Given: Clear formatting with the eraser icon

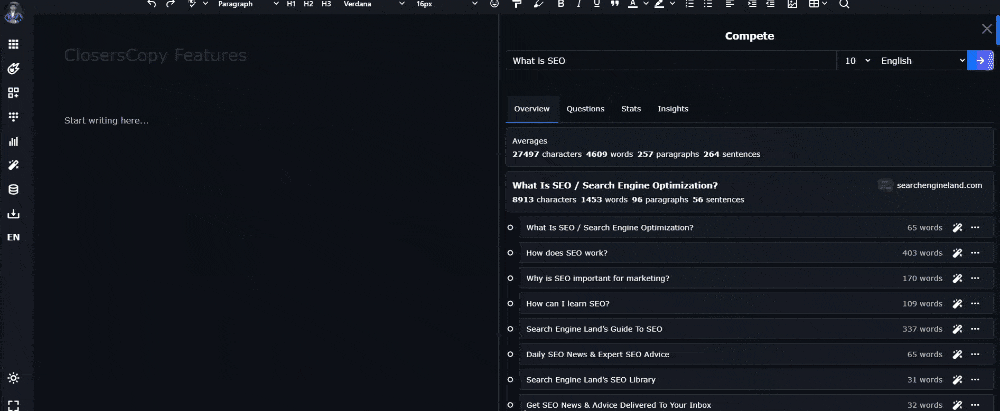Looking at the screenshot, I should pyautogui.click(x=538, y=4).
